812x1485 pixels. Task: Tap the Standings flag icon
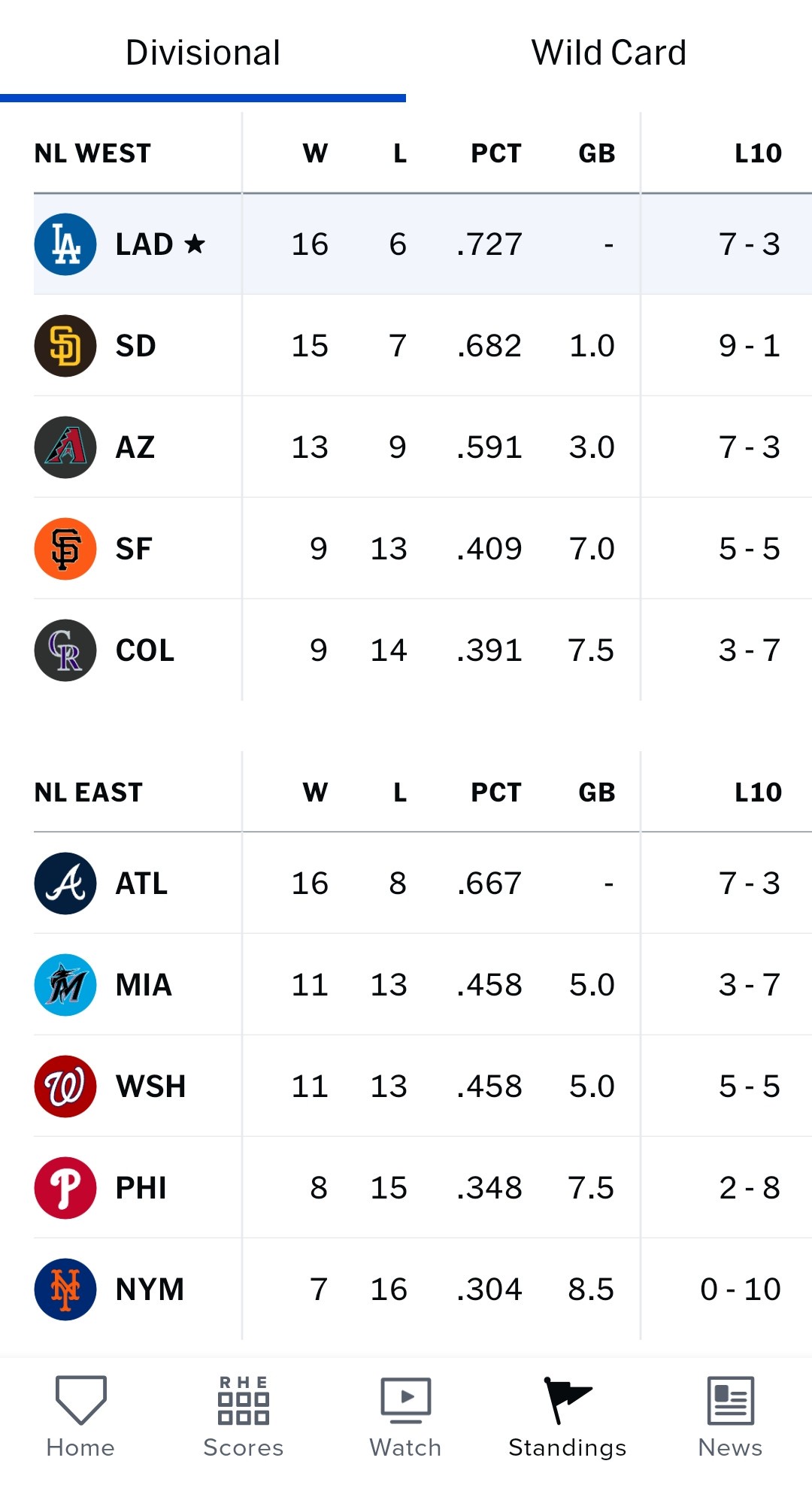click(568, 1400)
